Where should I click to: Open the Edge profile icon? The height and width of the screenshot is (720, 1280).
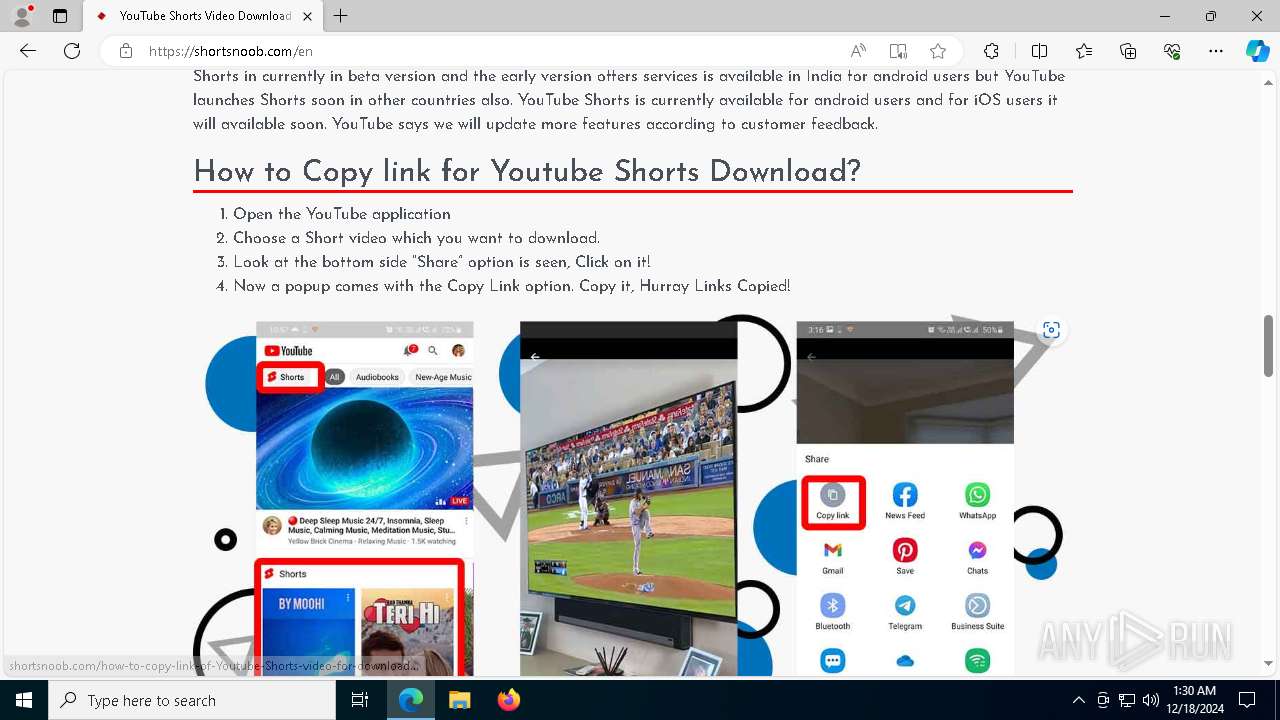pyautogui.click(x=22, y=16)
